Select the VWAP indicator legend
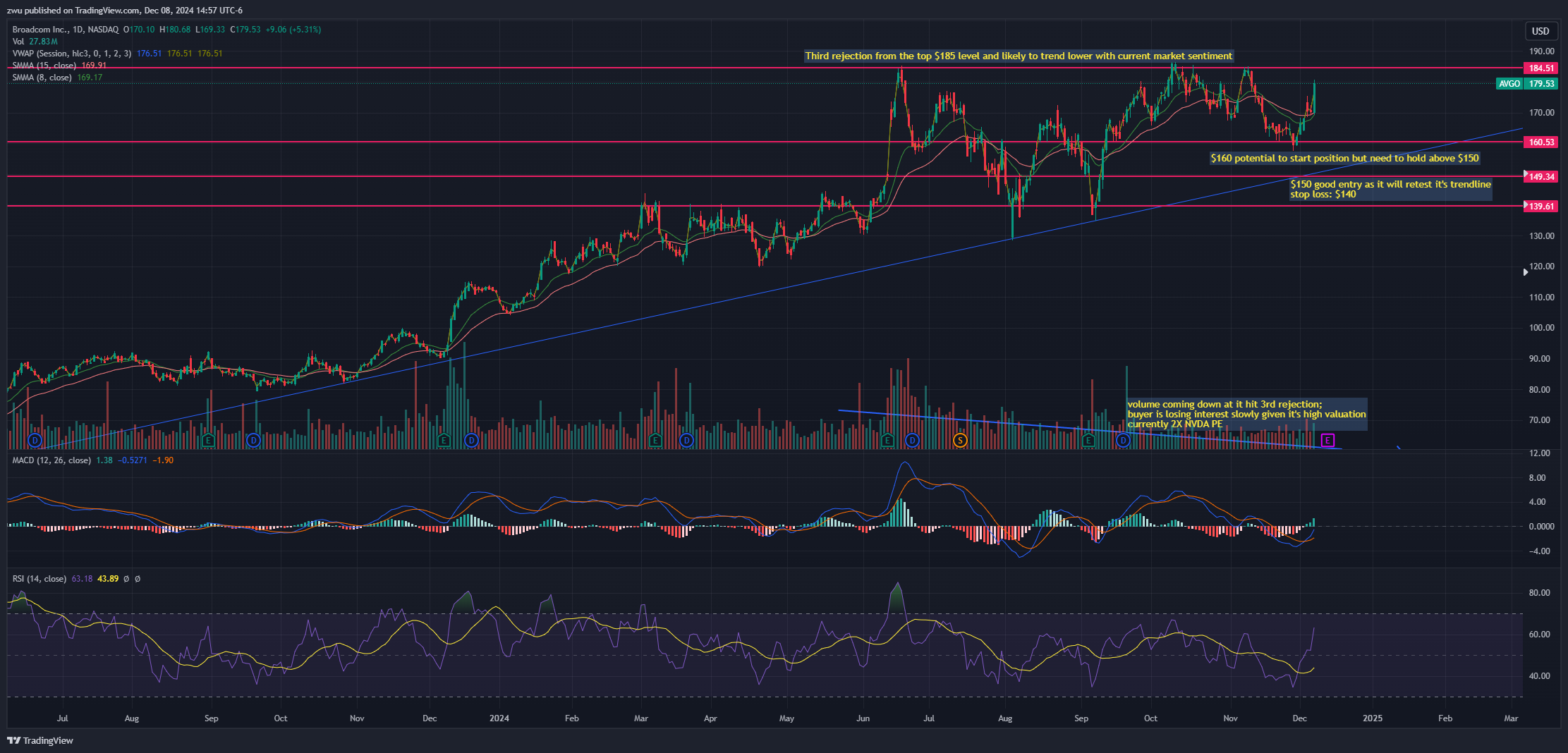Viewport: 1568px width, 753px height. pyautogui.click(x=72, y=54)
